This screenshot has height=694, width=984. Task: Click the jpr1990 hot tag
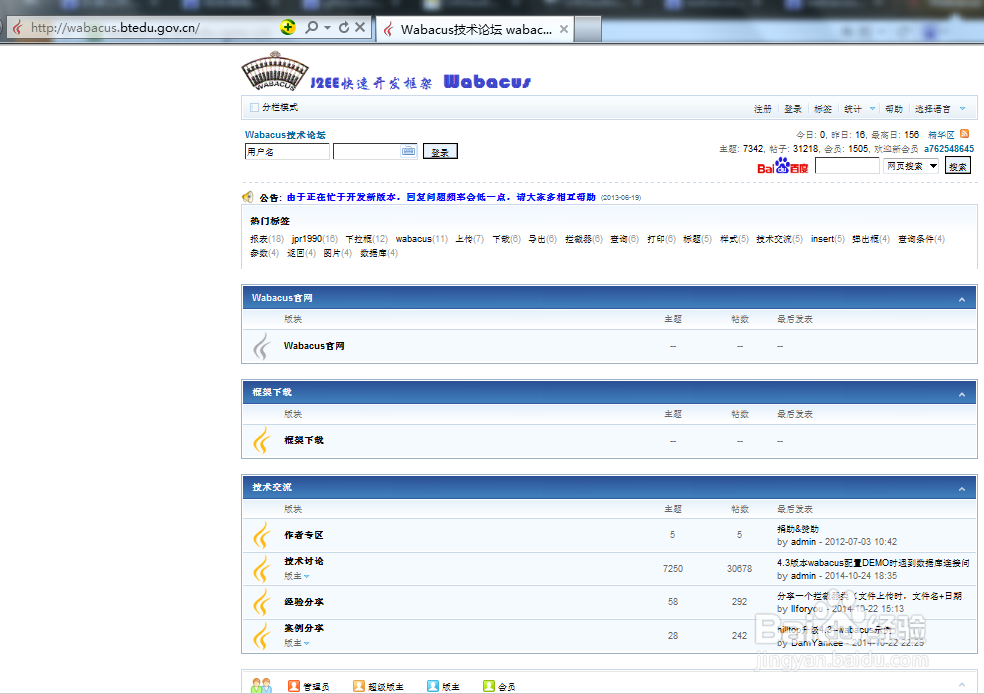pos(307,239)
